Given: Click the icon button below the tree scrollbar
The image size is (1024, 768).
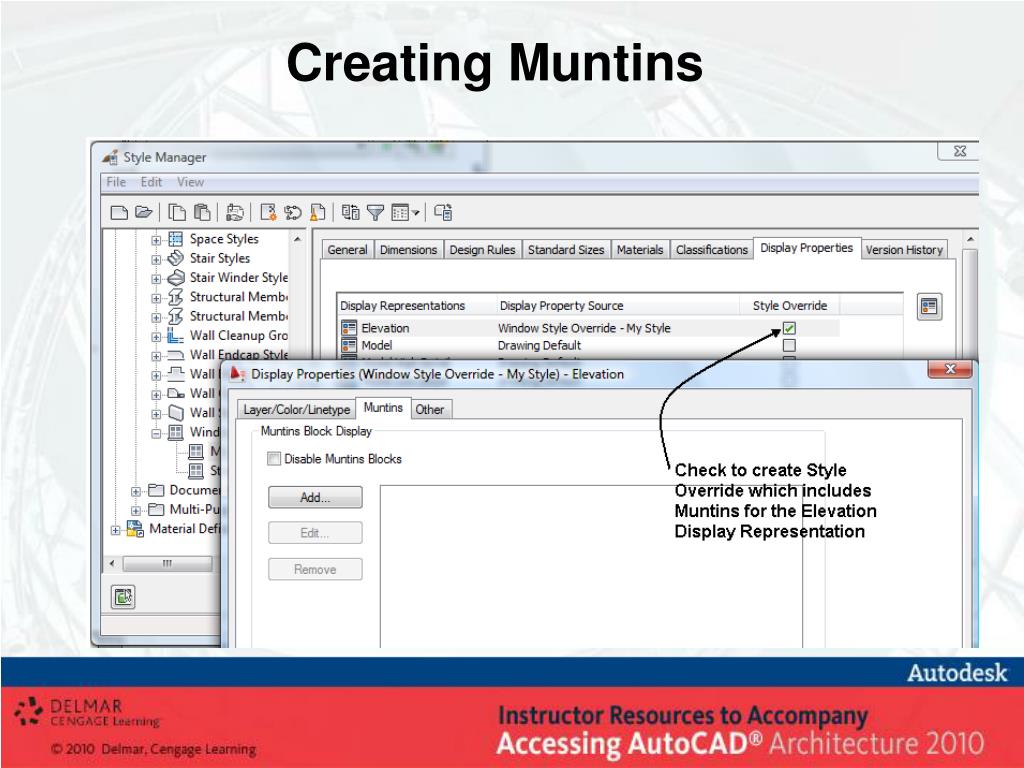Looking at the screenshot, I should click(123, 596).
